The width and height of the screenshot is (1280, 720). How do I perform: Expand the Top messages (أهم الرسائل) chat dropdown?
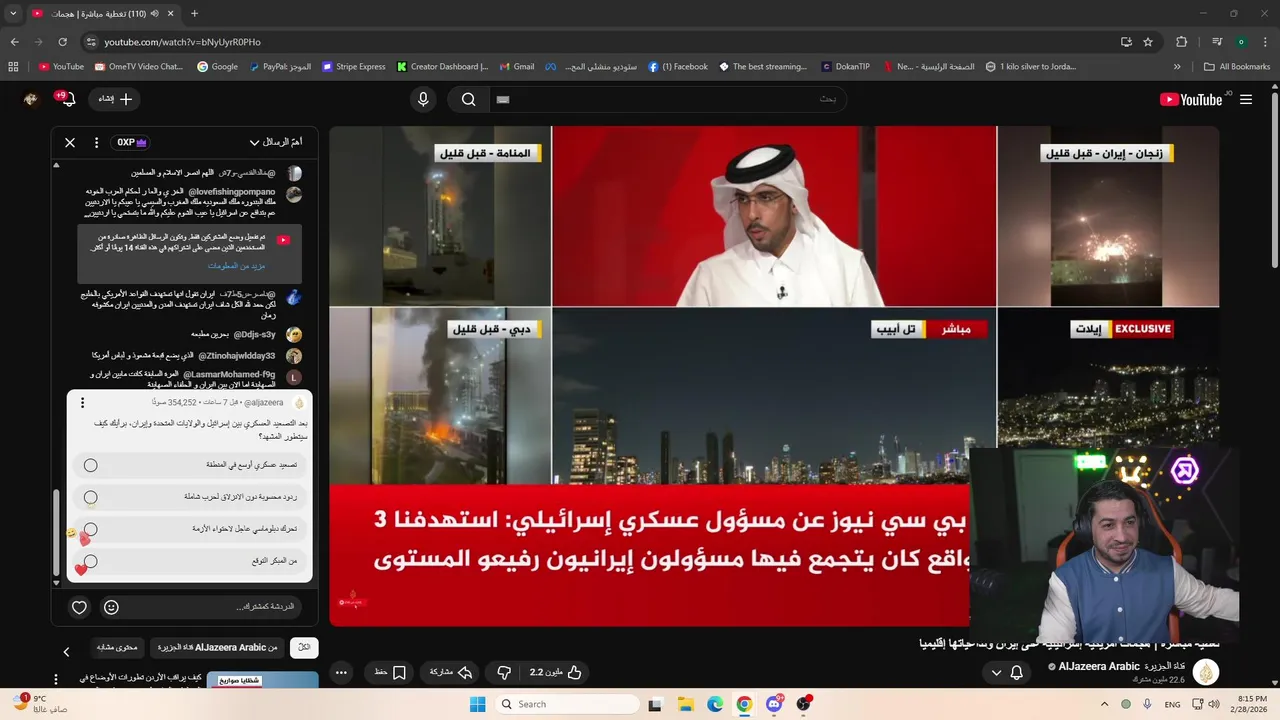276,142
